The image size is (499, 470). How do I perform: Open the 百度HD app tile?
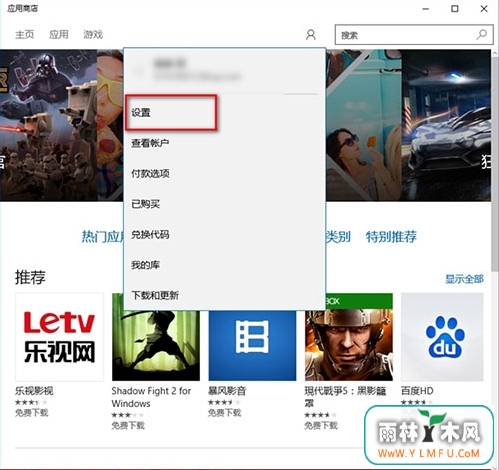(442, 337)
